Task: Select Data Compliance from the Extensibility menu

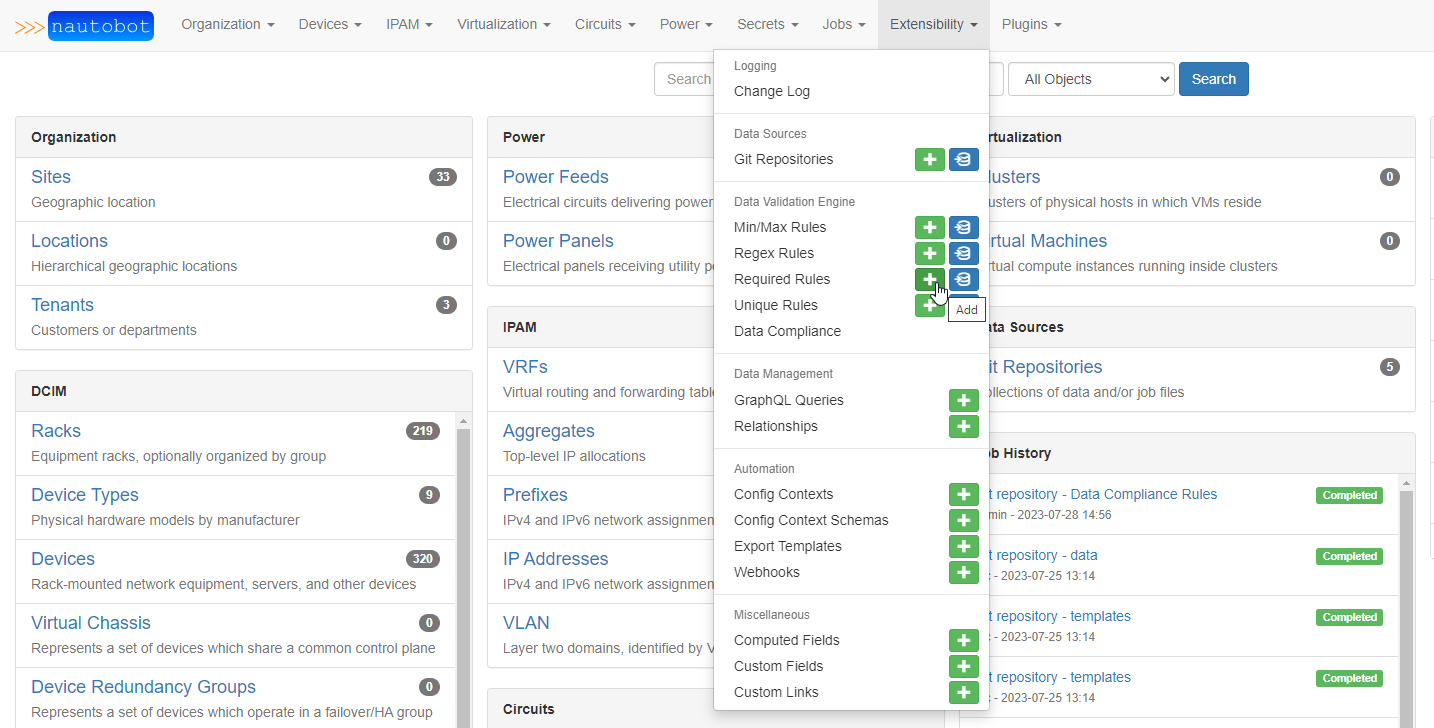Action: (787, 331)
